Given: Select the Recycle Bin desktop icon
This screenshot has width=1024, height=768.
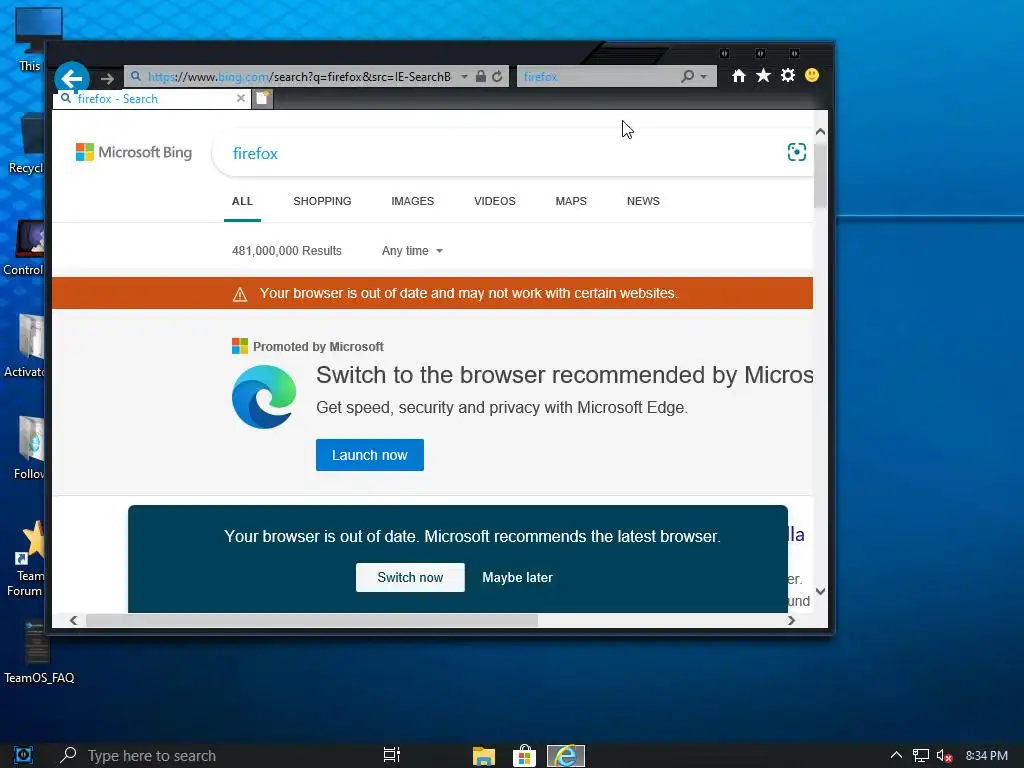Looking at the screenshot, I should pos(26,145).
